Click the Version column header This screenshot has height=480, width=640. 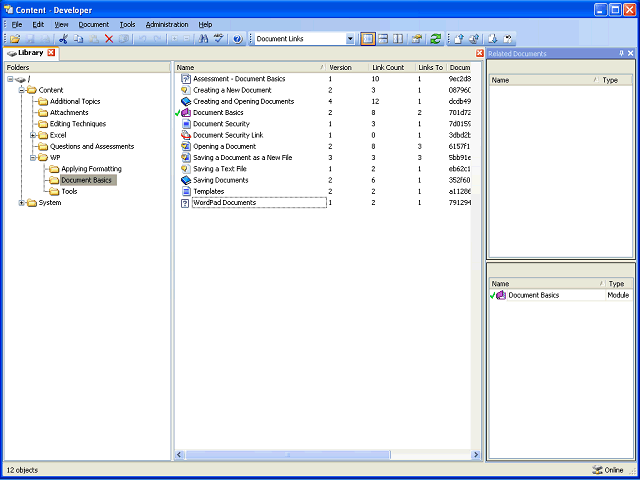pyautogui.click(x=347, y=68)
